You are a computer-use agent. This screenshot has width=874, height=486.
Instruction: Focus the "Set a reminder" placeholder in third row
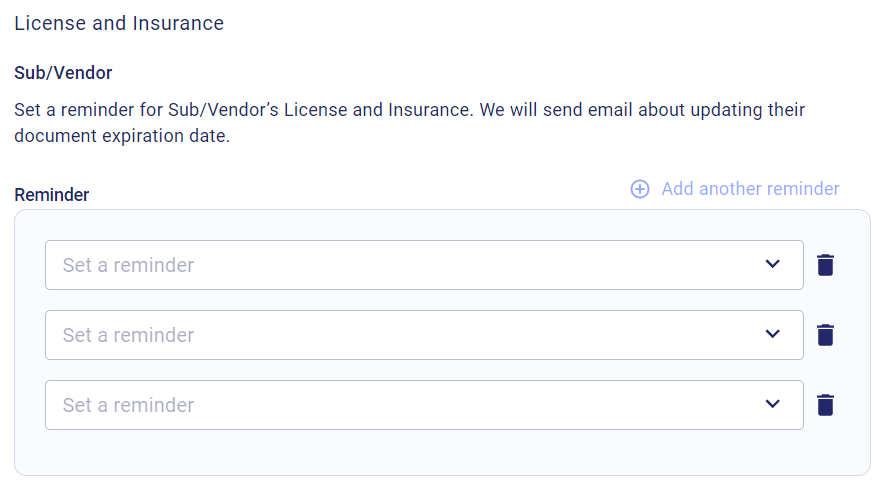(128, 405)
